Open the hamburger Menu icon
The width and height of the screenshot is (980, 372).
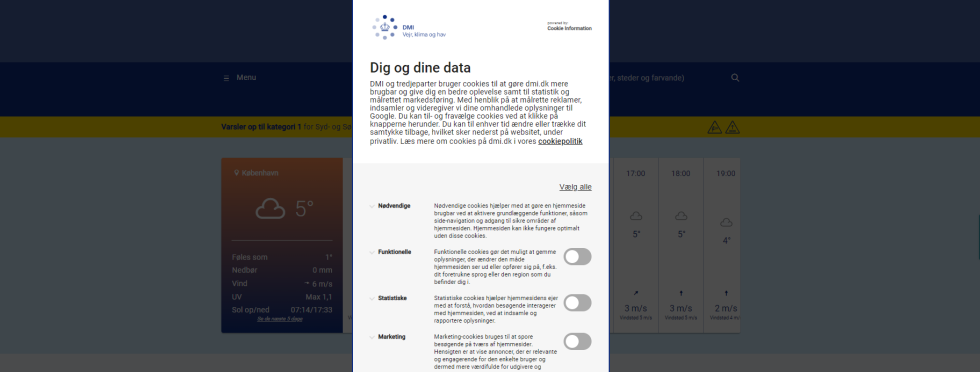pos(226,78)
